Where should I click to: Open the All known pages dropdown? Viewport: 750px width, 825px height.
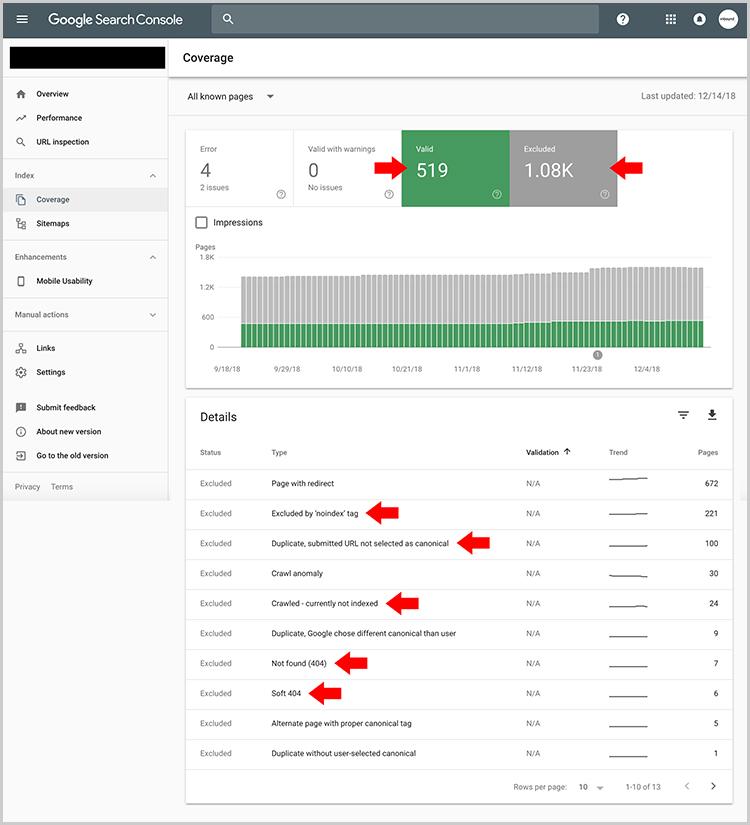click(x=231, y=97)
